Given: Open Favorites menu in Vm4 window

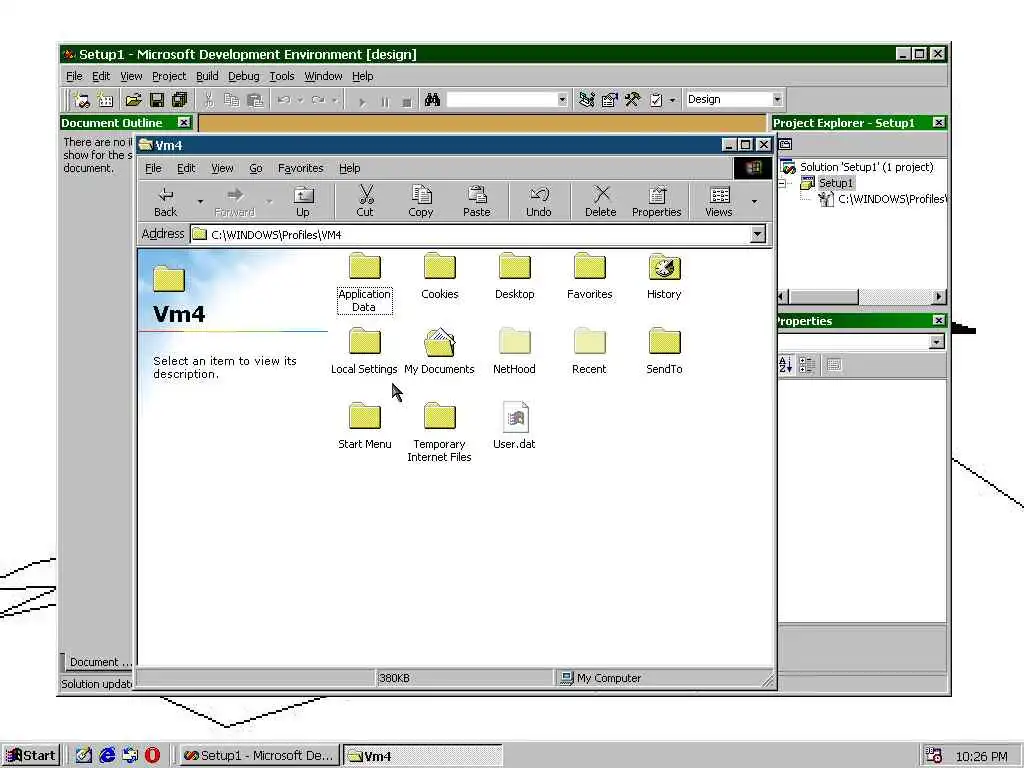Looking at the screenshot, I should pyautogui.click(x=300, y=168).
